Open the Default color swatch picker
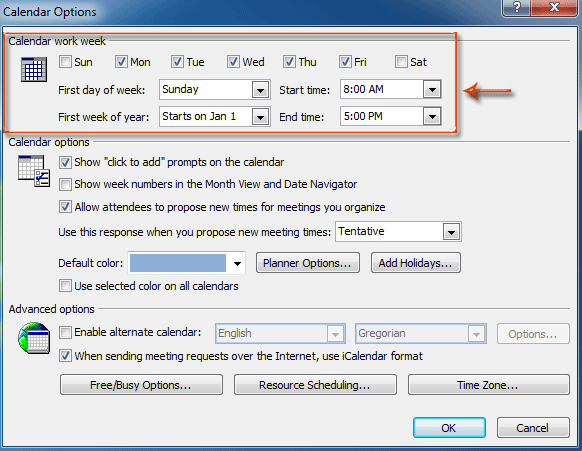Screen dimensions: 582x451 click(x=187, y=263)
